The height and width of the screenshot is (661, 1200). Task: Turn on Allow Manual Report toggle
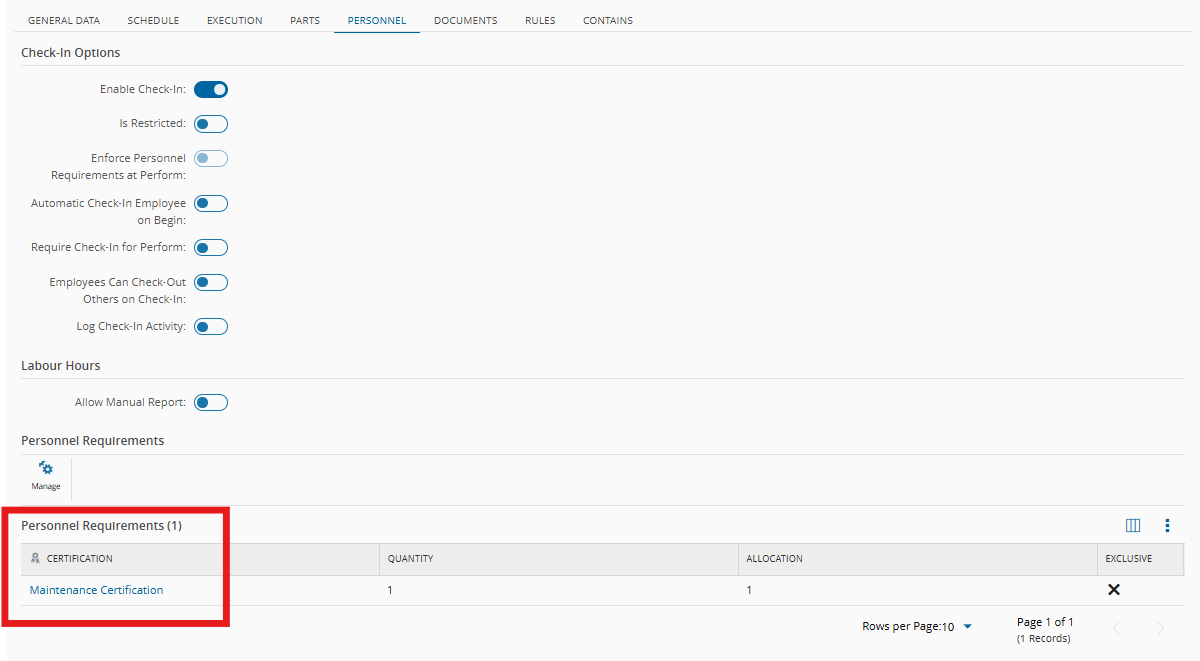[x=211, y=402]
